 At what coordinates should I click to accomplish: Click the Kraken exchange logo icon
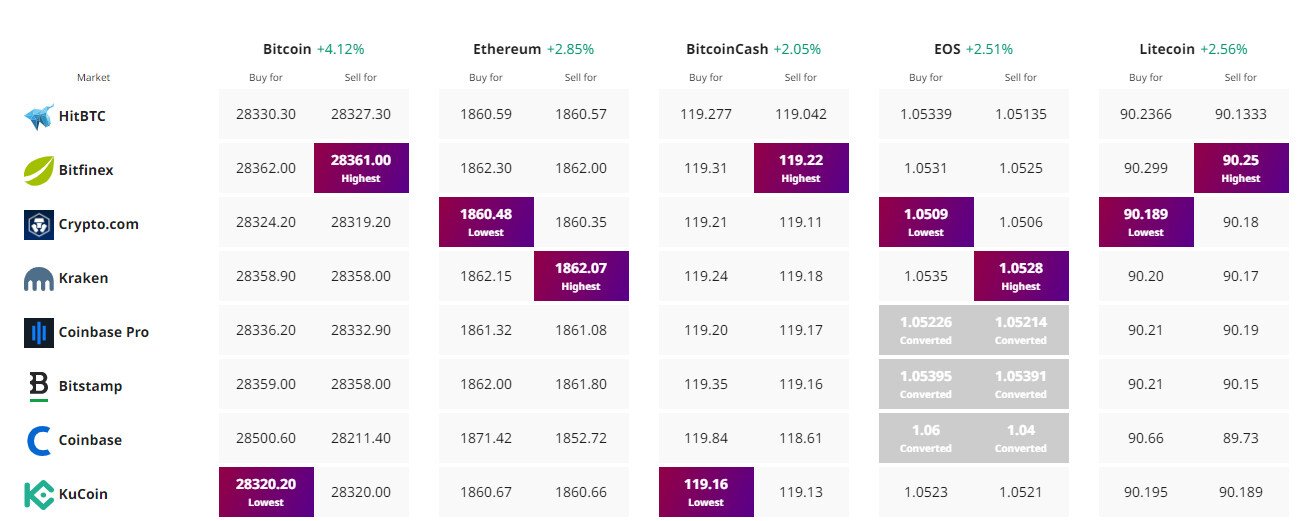38,279
